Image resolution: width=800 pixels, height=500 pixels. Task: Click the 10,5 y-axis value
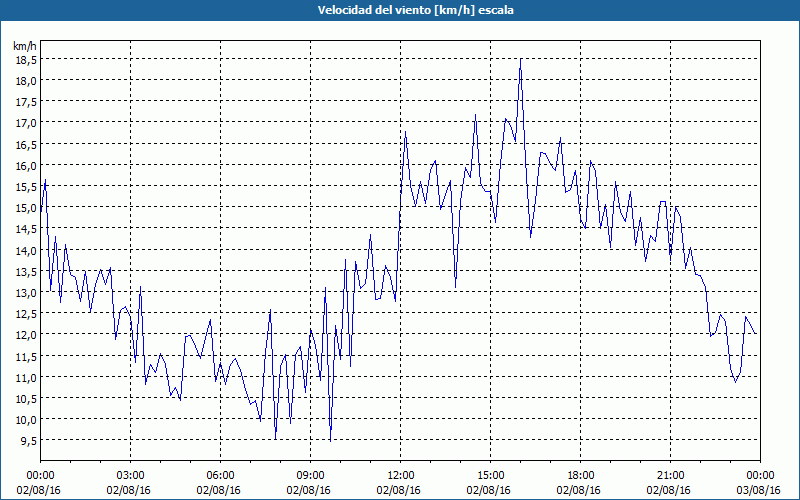click(26, 398)
